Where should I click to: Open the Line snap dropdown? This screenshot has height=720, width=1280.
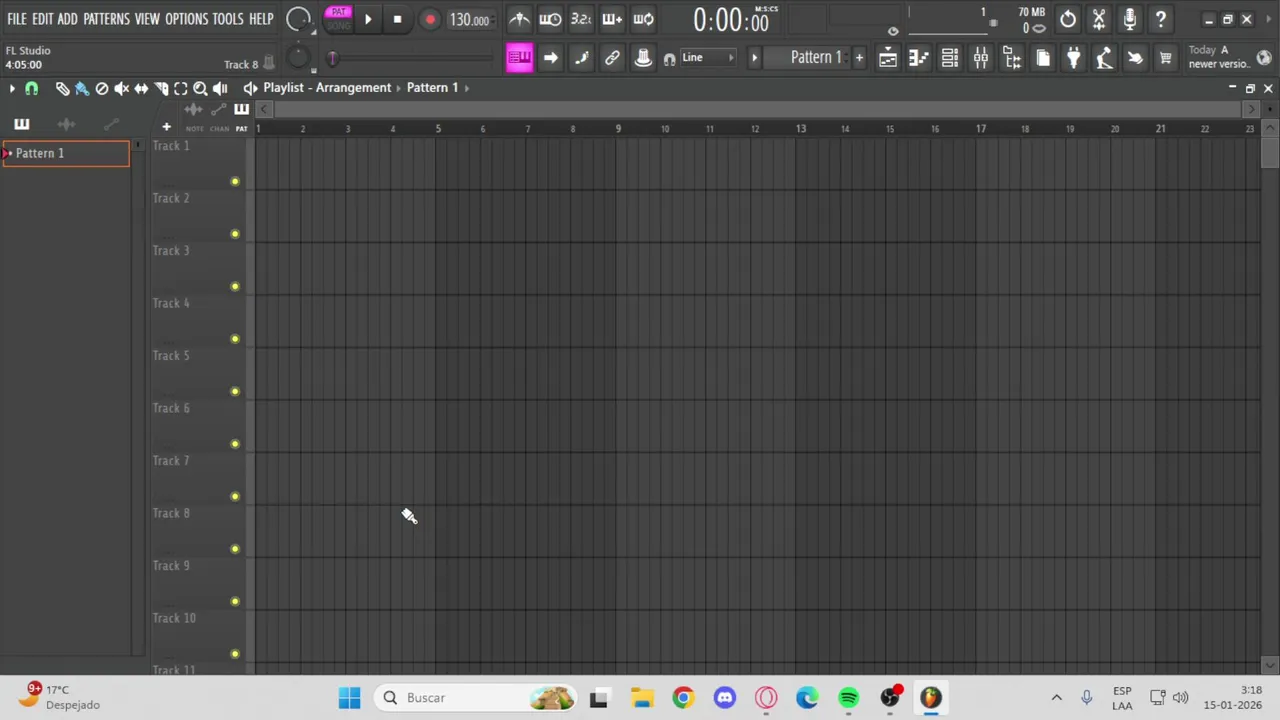coord(707,58)
